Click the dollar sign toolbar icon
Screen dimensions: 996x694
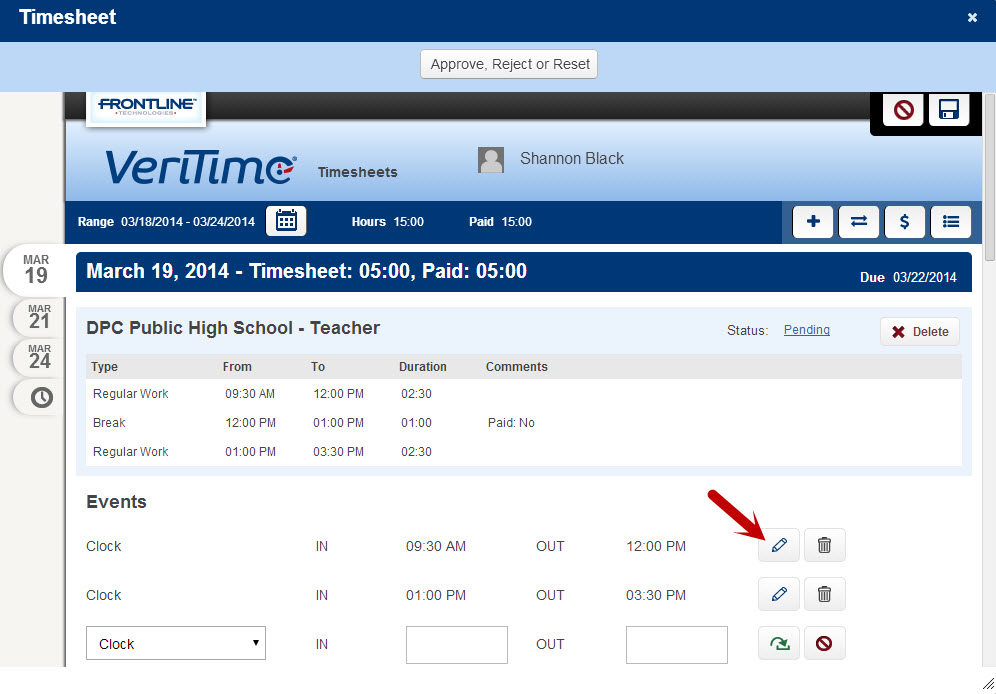click(x=905, y=221)
